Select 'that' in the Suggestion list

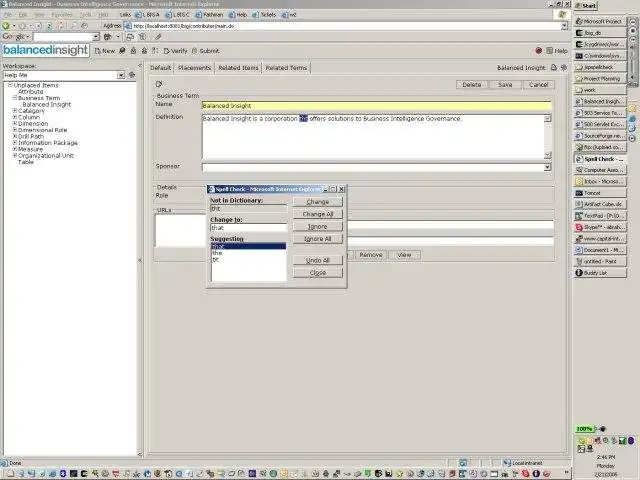[x=248, y=246]
